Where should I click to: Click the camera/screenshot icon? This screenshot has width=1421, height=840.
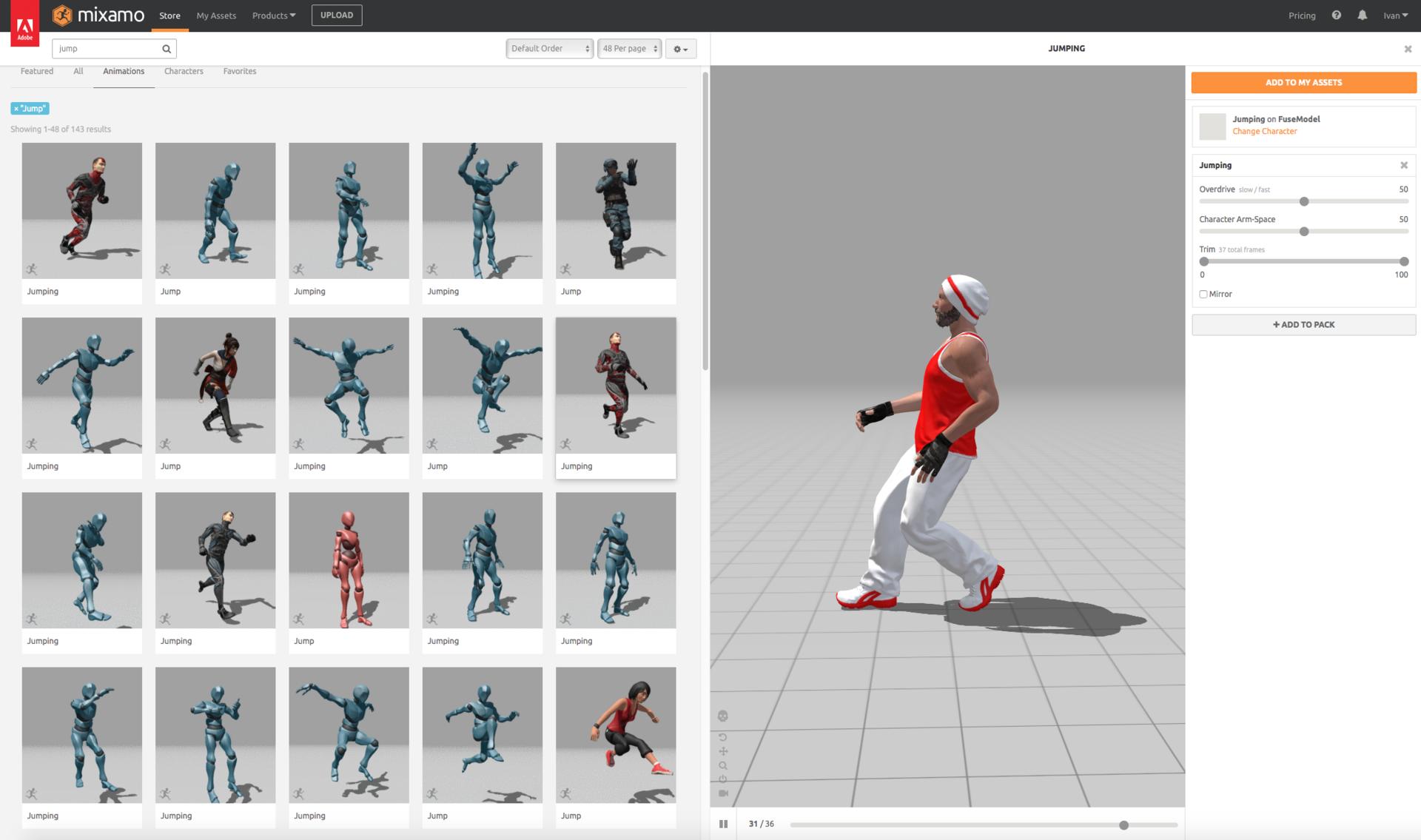click(x=723, y=796)
